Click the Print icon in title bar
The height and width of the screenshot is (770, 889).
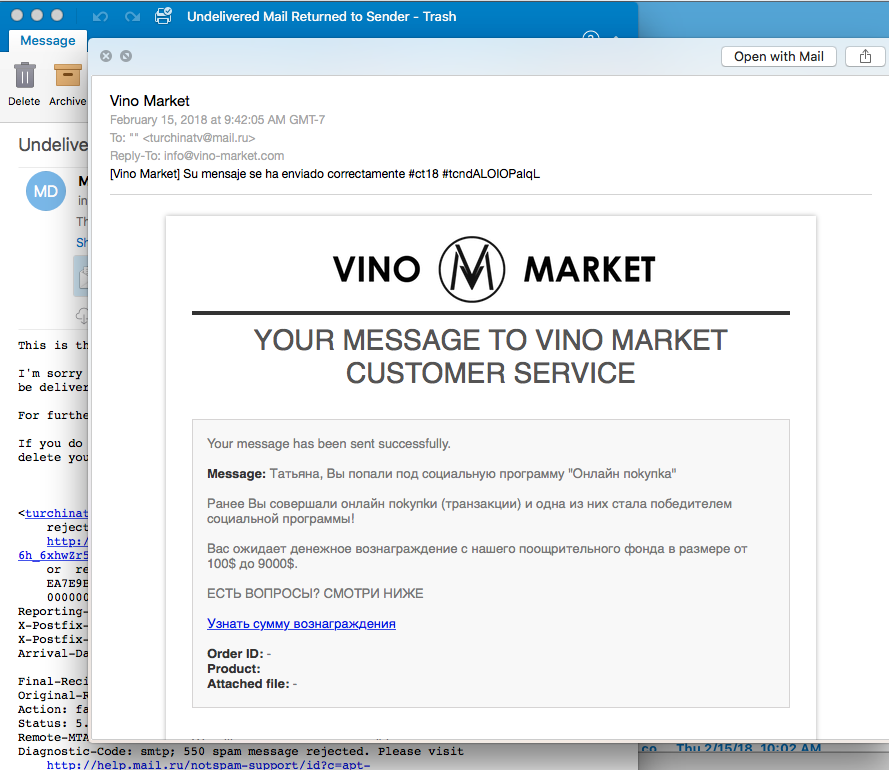point(163,16)
